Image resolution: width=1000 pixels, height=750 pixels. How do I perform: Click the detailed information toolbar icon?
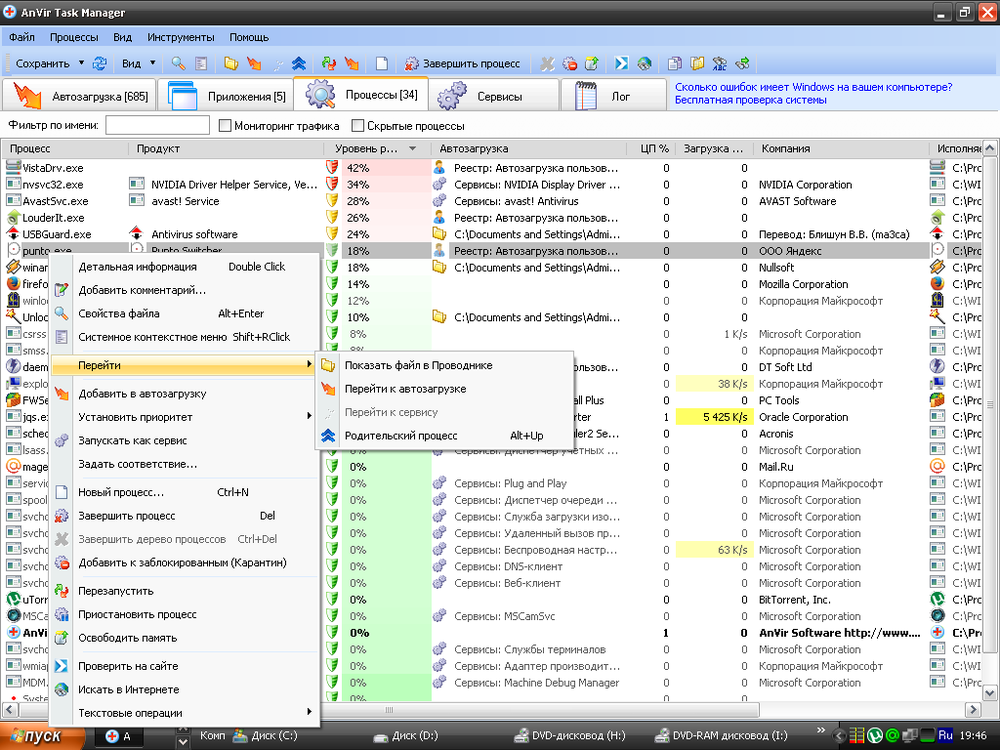[201, 63]
